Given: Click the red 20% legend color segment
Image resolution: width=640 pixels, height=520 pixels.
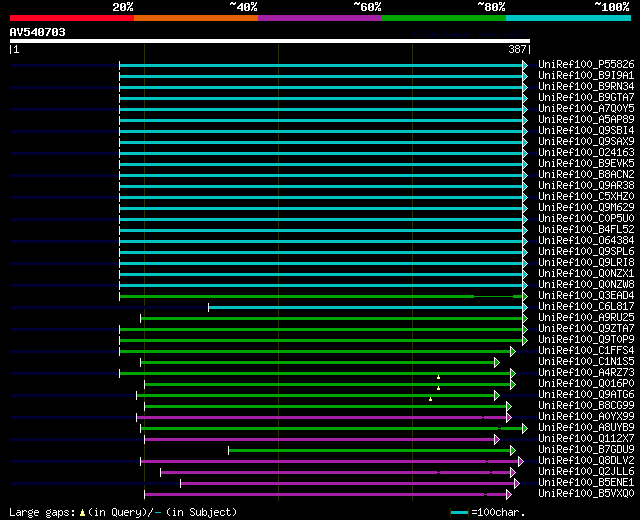Looking at the screenshot, I should [72, 18].
